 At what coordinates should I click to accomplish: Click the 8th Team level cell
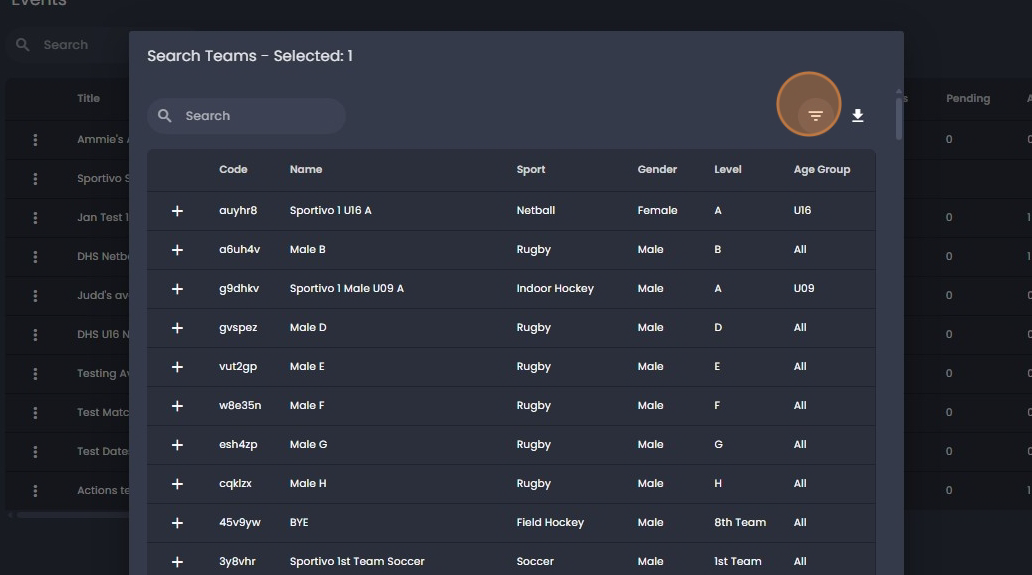coord(740,522)
